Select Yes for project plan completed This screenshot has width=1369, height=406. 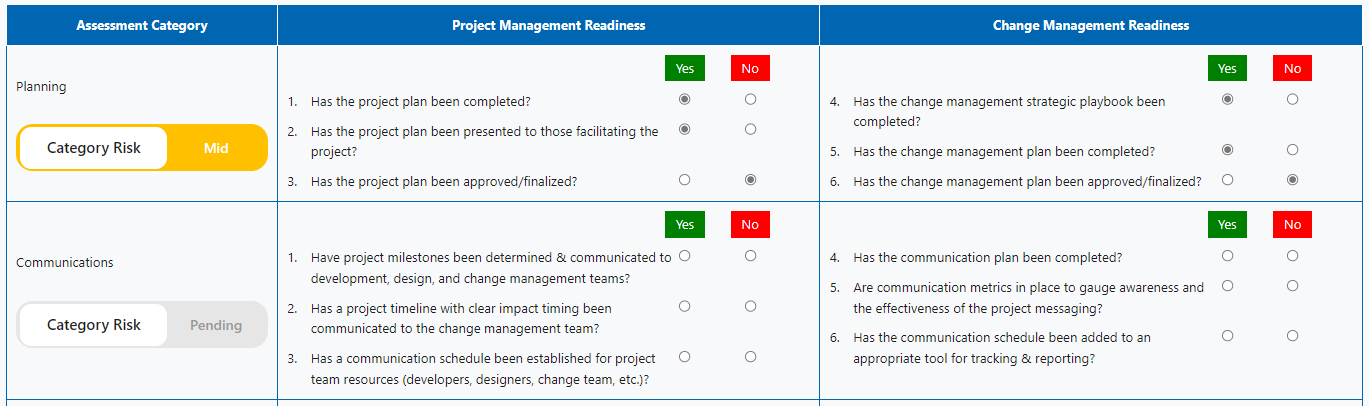click(x=684, y=100)
